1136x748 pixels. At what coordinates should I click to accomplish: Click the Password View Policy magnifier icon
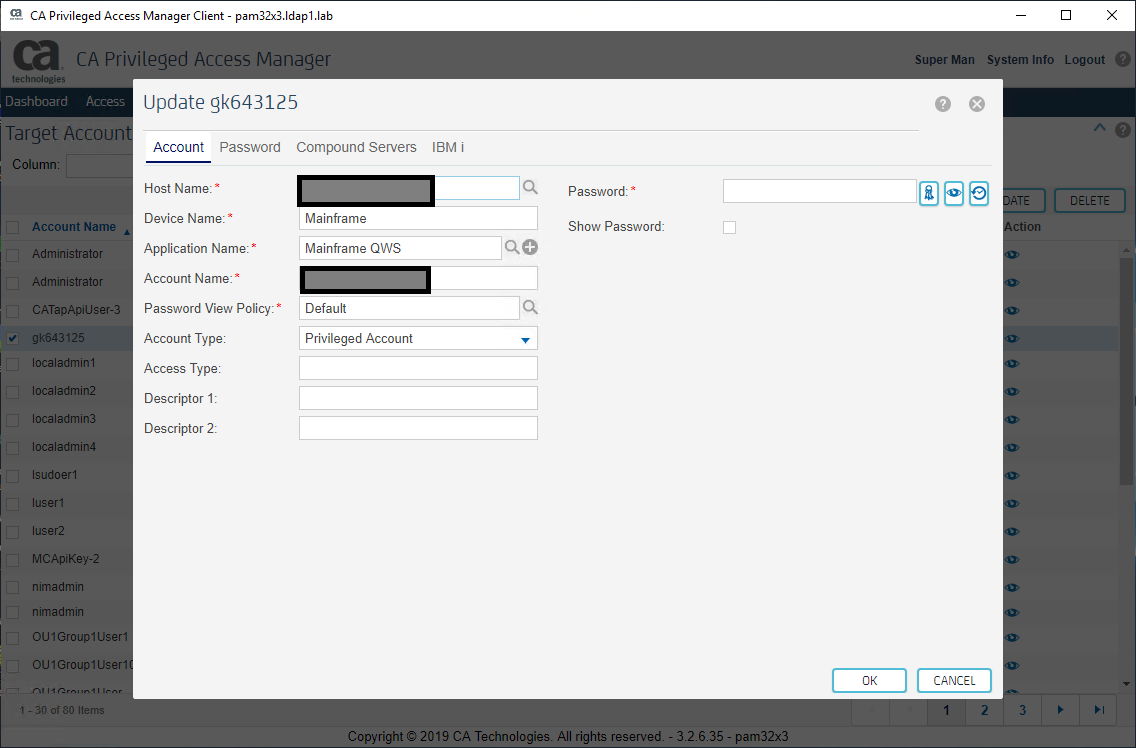tap(530, 307)
